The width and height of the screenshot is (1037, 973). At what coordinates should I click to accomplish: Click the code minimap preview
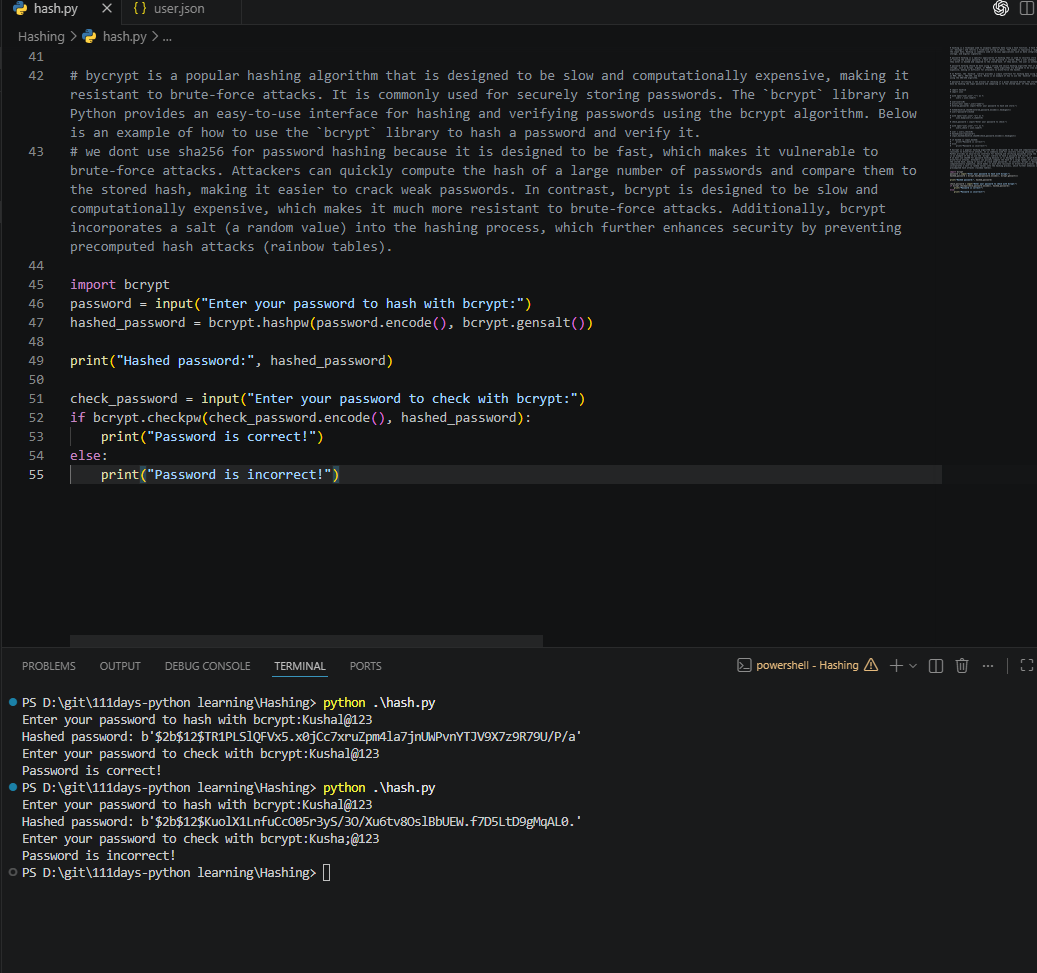pyautogui.click(x=992, y=119)
